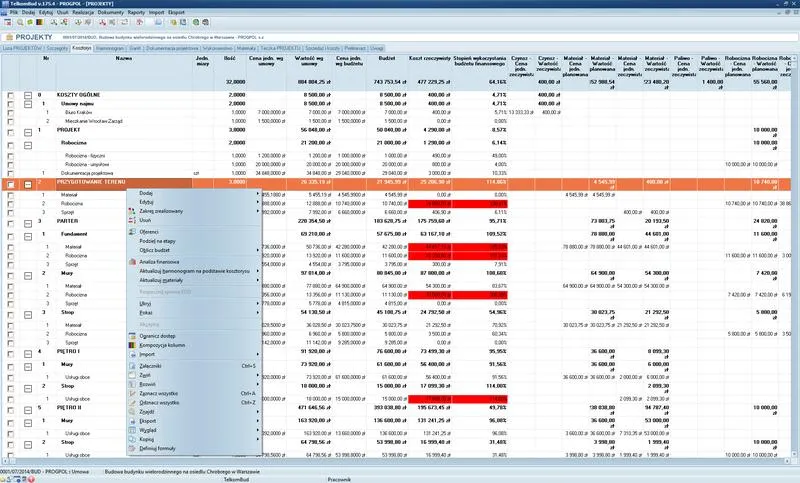Click the Załączniki icon in context menu
The image size is (800, 483).
(132, 365)
